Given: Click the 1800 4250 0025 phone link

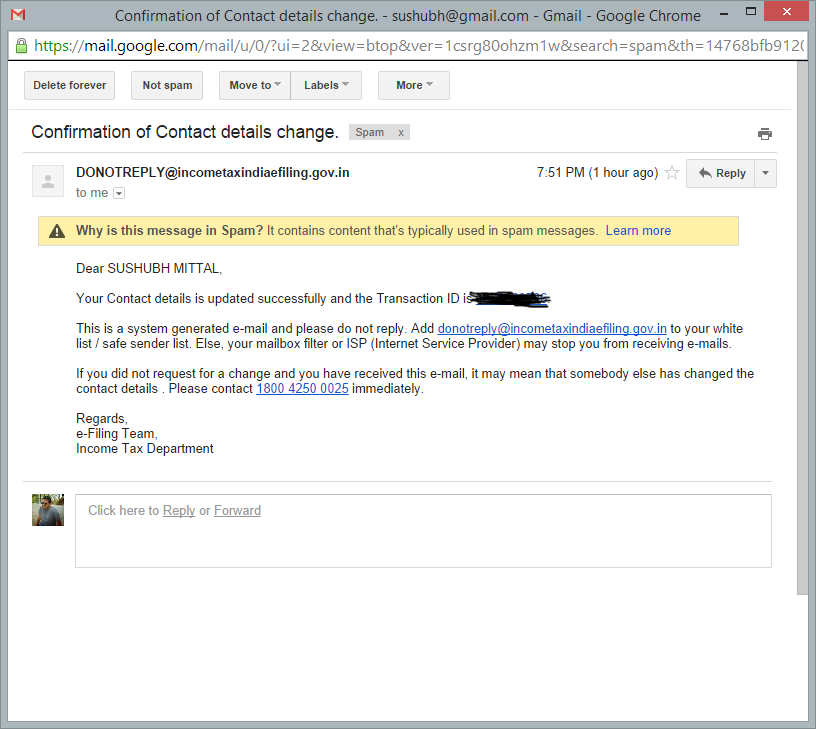Looking at the screenshot, I should tap(302, 389).
